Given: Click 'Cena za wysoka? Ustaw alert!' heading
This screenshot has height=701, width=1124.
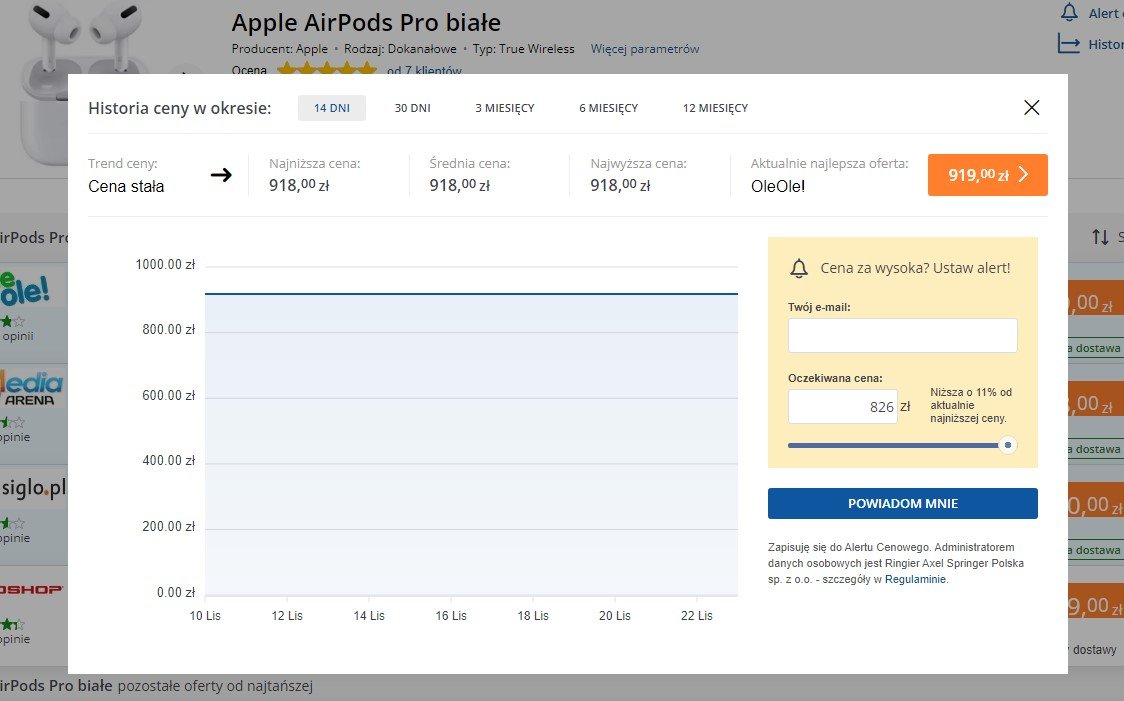Looking at the screenshot, I should point(915,268).
